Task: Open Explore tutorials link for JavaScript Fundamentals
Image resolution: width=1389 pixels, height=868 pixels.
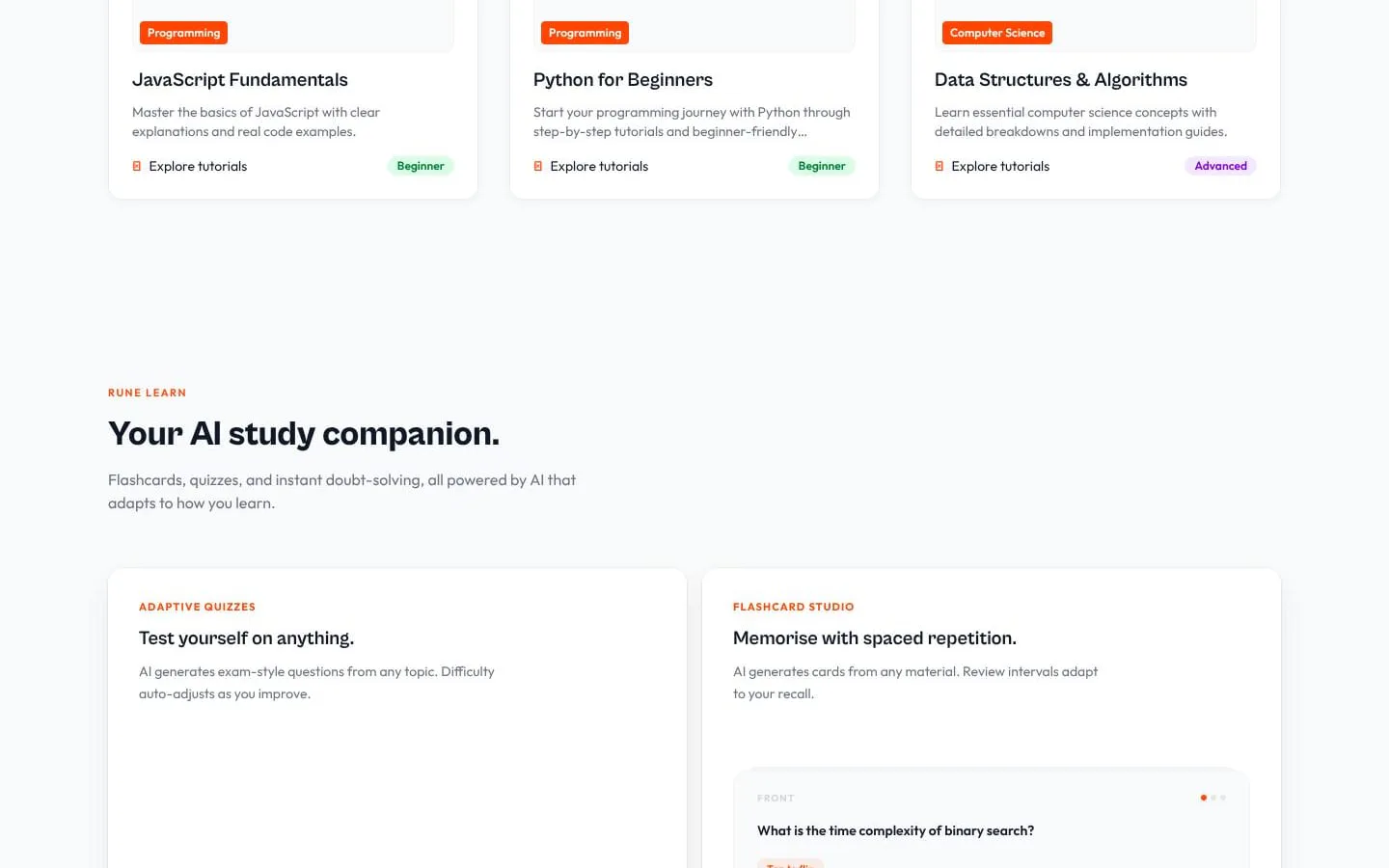Action: (x=198, y=166)
